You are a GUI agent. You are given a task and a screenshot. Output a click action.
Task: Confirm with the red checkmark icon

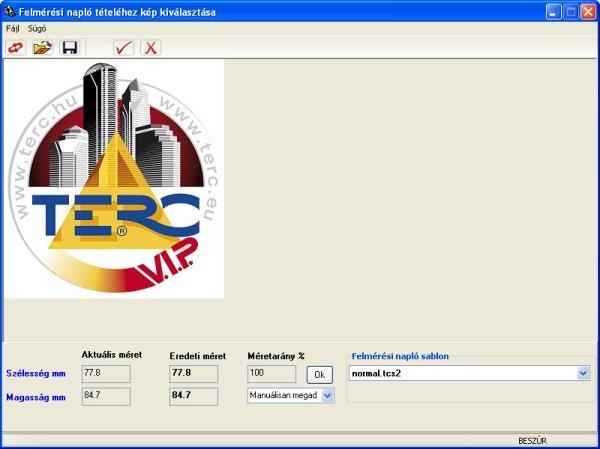(x=124, y=48)
